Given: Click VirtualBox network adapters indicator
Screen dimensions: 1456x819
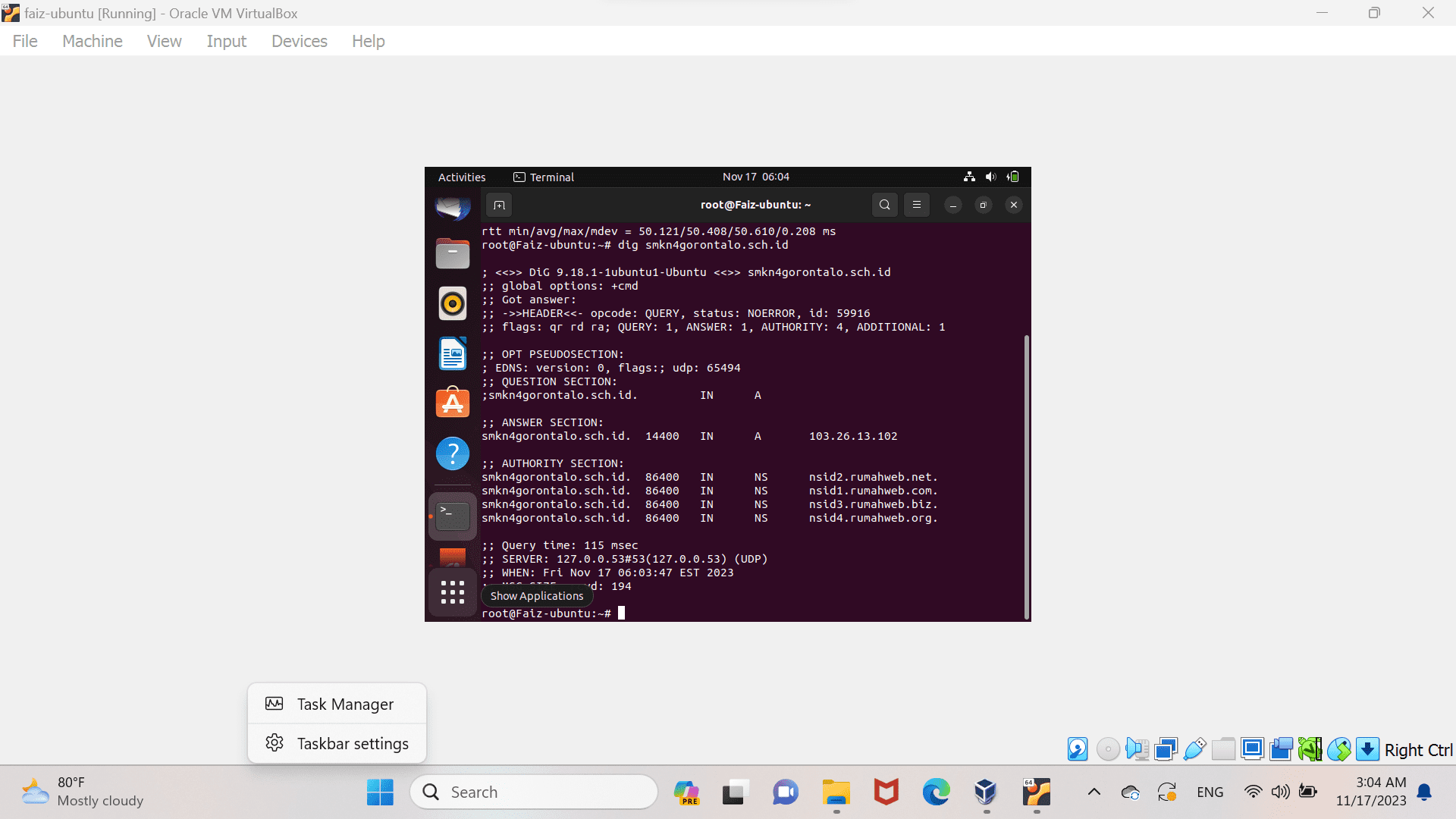Looking at the screenshot, I should 1166,749.
